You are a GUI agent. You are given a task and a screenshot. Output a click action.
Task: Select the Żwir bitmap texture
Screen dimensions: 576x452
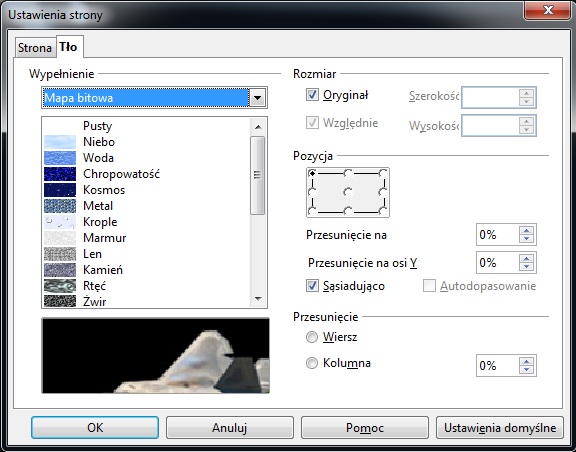pos(146,301)
